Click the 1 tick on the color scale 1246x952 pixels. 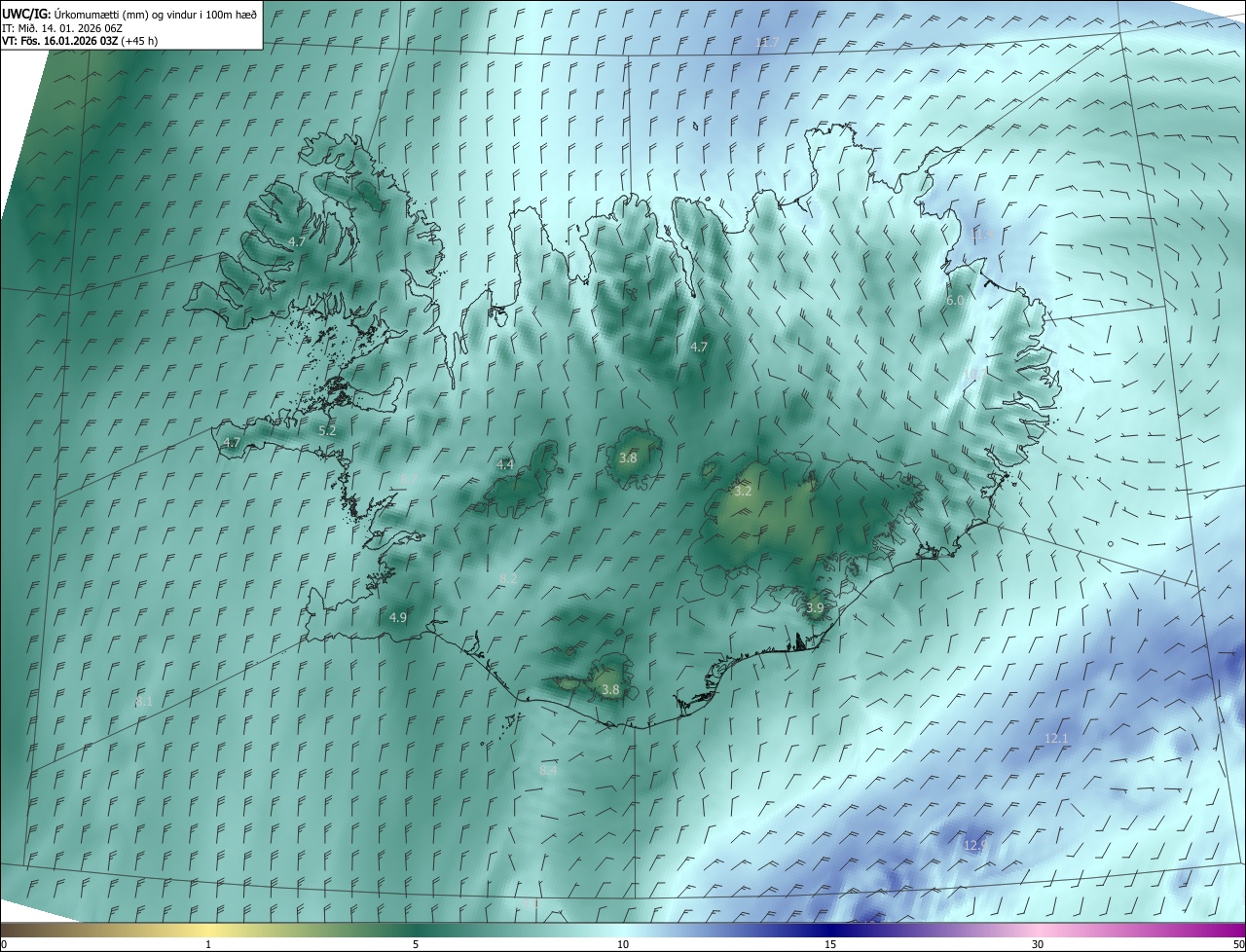tap(208, 944)
